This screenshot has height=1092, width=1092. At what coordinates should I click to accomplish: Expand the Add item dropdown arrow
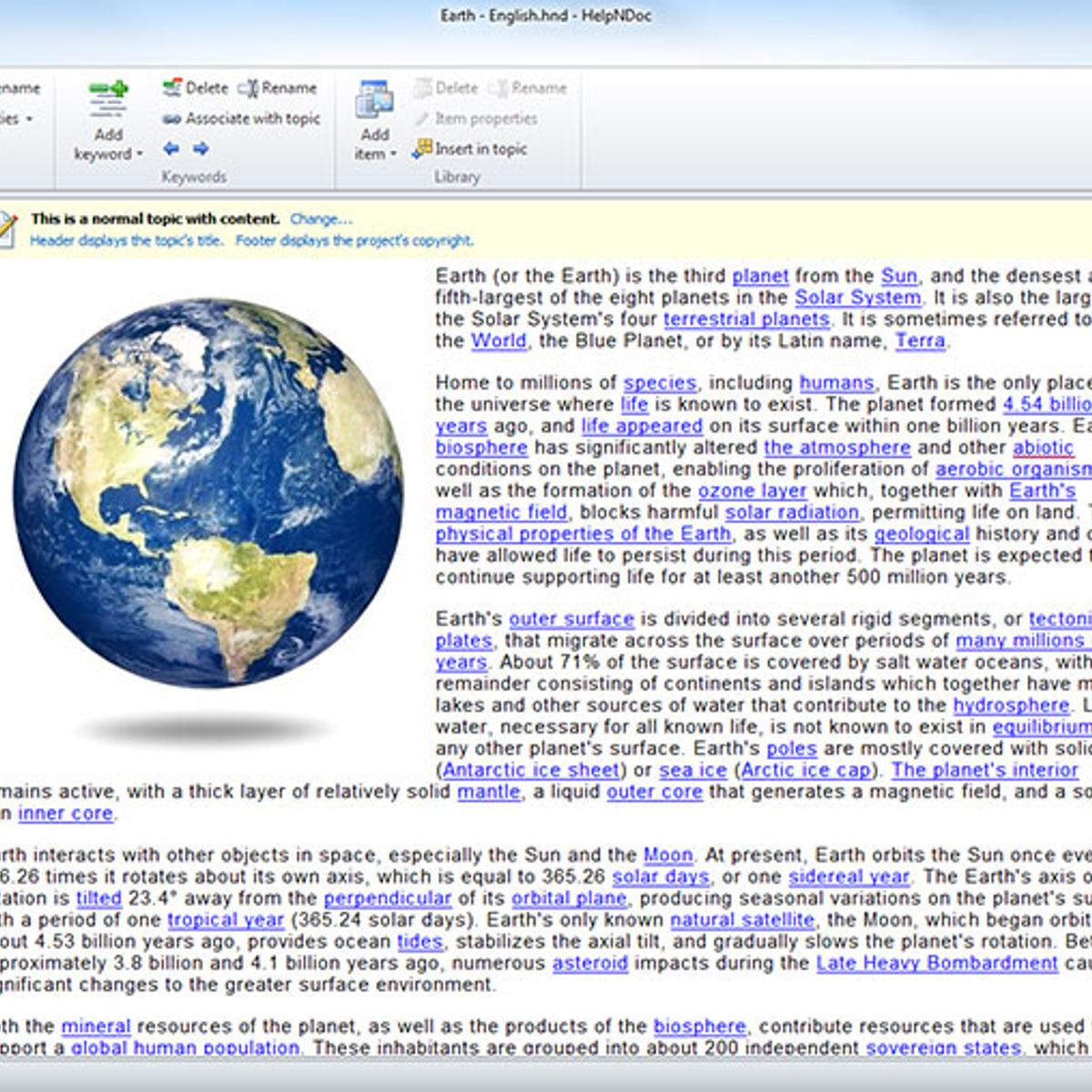click(393, 155)
